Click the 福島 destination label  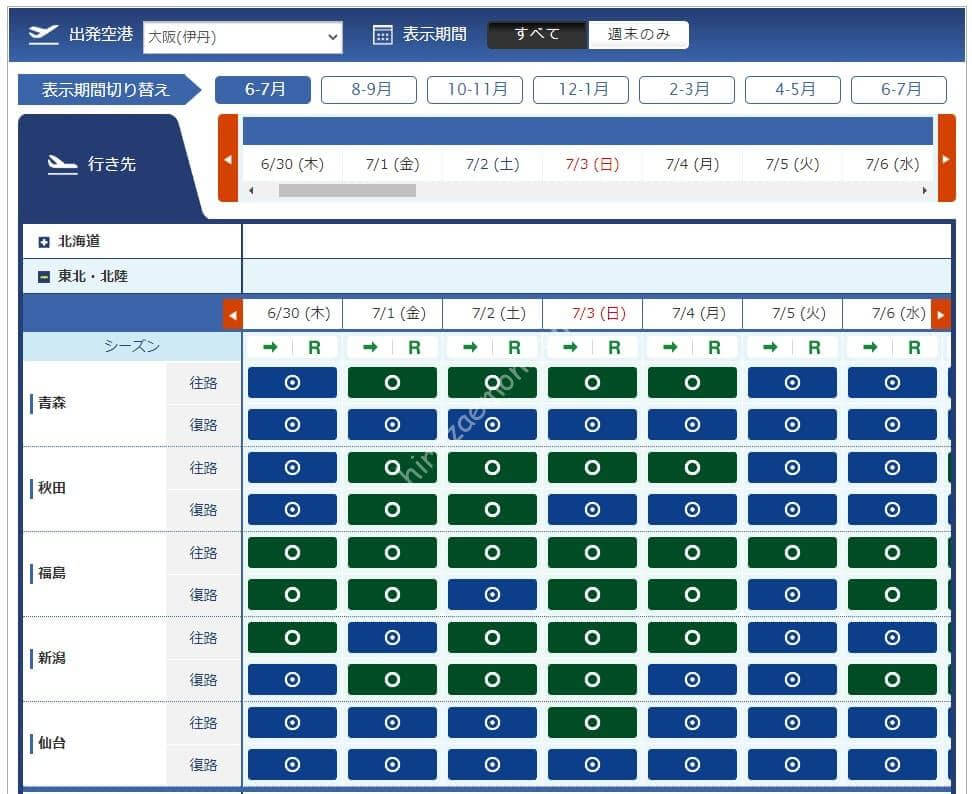click(52, 573)
